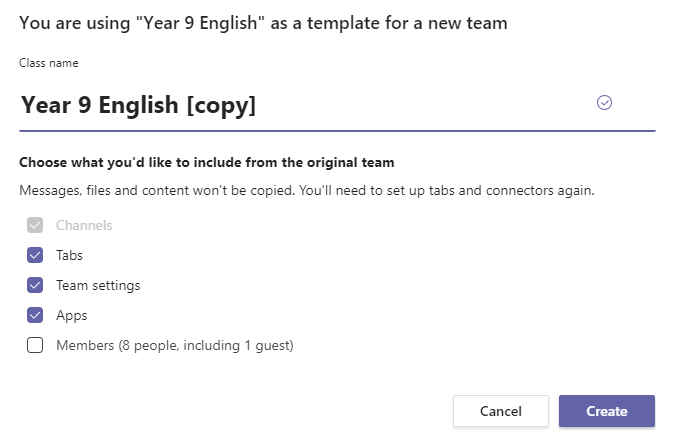The height and width of the screenshot is (447, 673).
Task: Place cursor on the "[copy]" text in name
Action: tap(221, 106)
